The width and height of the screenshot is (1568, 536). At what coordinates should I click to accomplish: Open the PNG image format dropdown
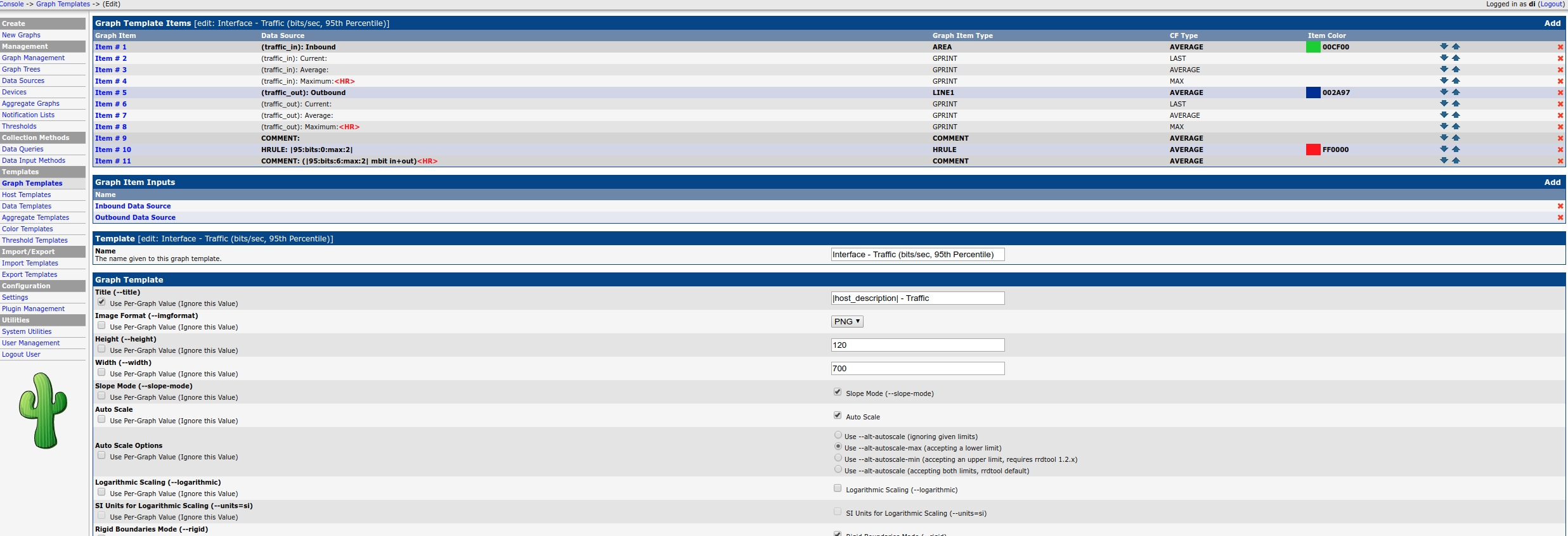[847, 321]
